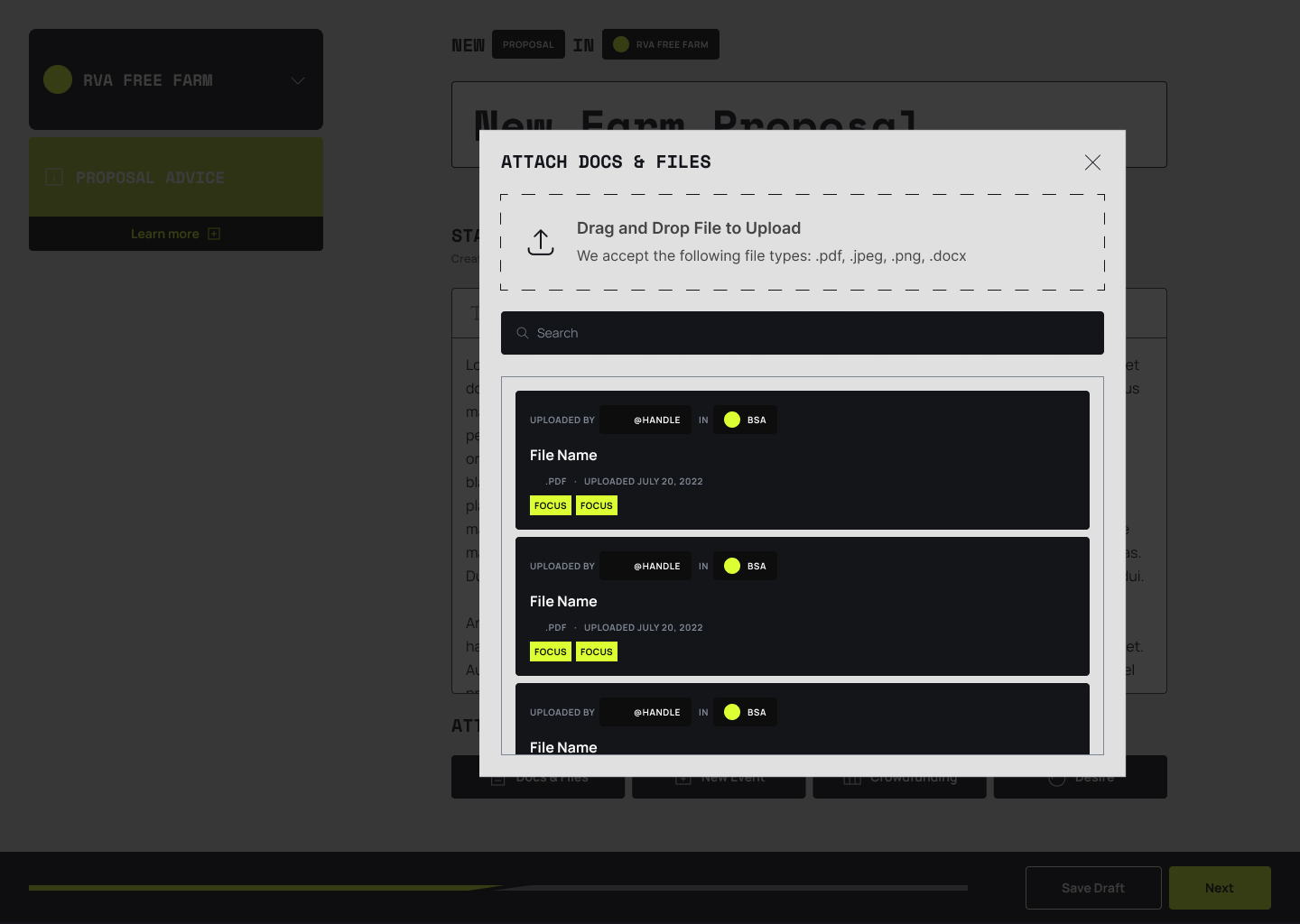The image size is (1300, 924).
Task: Click second FOCUS tag on the first card
Action: click(597, 505)
